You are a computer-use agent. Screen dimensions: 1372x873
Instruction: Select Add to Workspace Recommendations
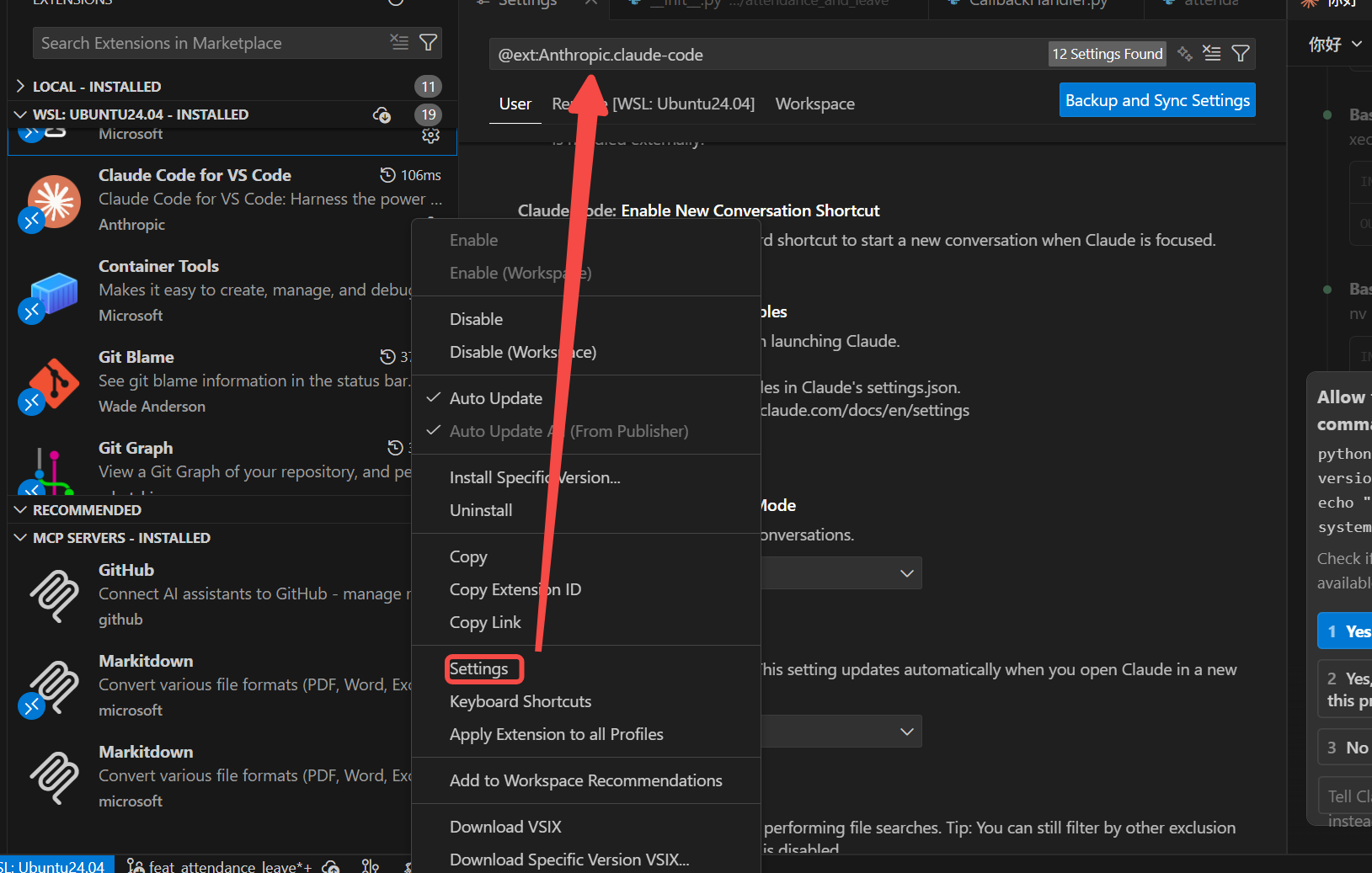tap(586, 780)
